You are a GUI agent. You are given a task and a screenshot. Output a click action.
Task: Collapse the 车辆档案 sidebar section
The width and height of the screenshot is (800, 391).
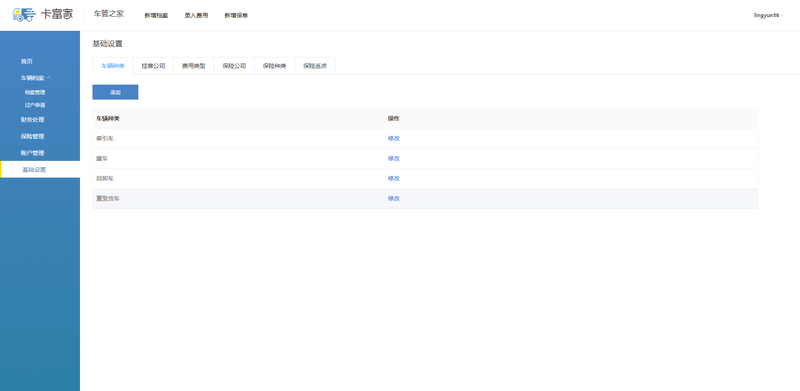[36, 78]
